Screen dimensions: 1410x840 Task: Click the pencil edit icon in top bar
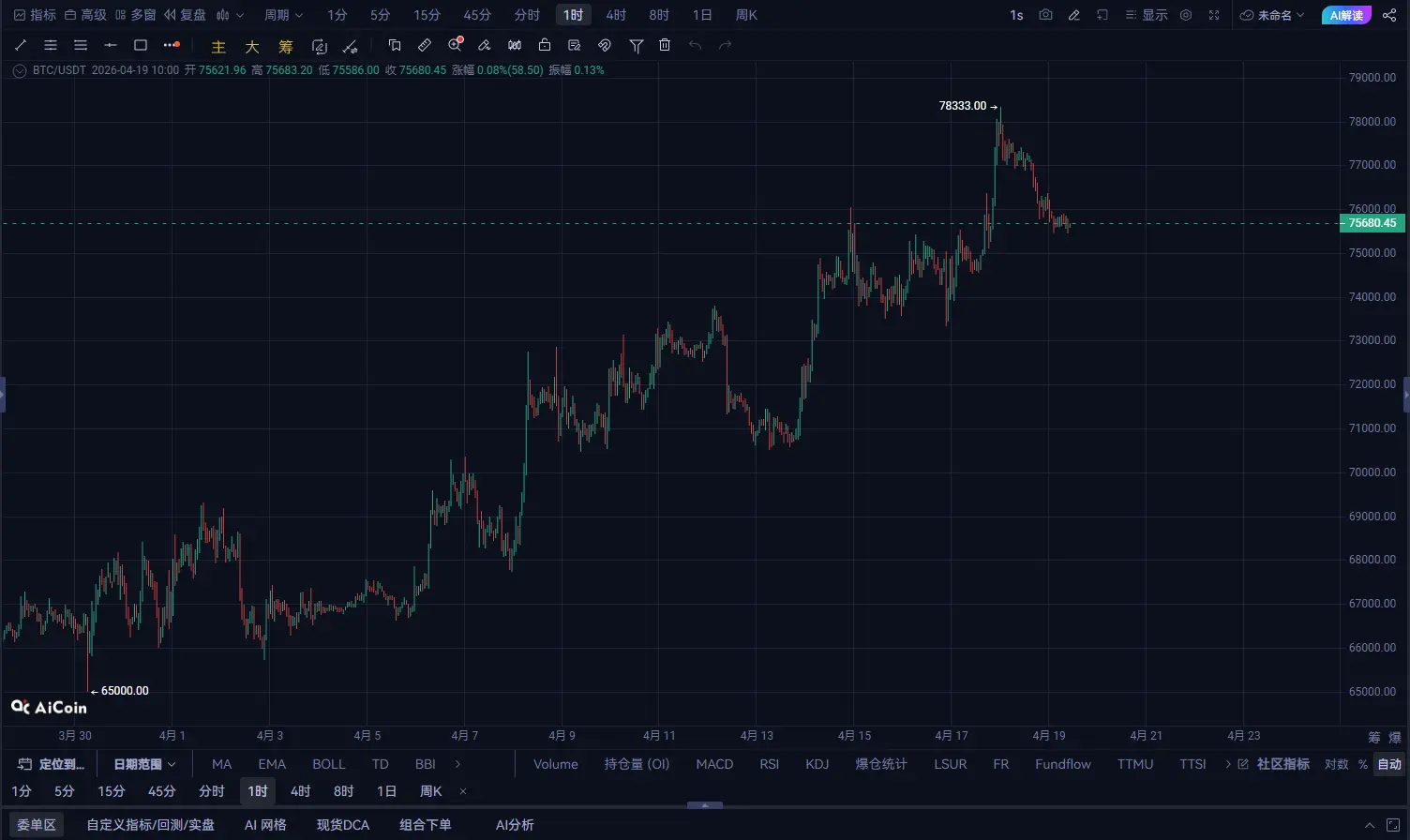(1074, 15)
